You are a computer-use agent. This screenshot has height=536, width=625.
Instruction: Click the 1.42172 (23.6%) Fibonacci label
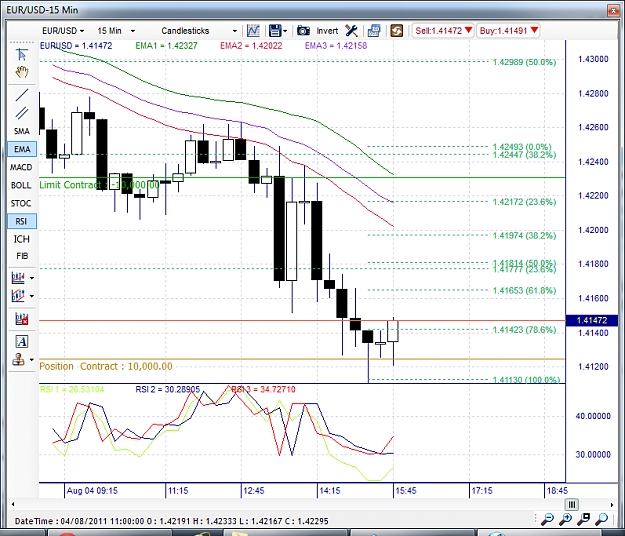[x=524, y=202]
